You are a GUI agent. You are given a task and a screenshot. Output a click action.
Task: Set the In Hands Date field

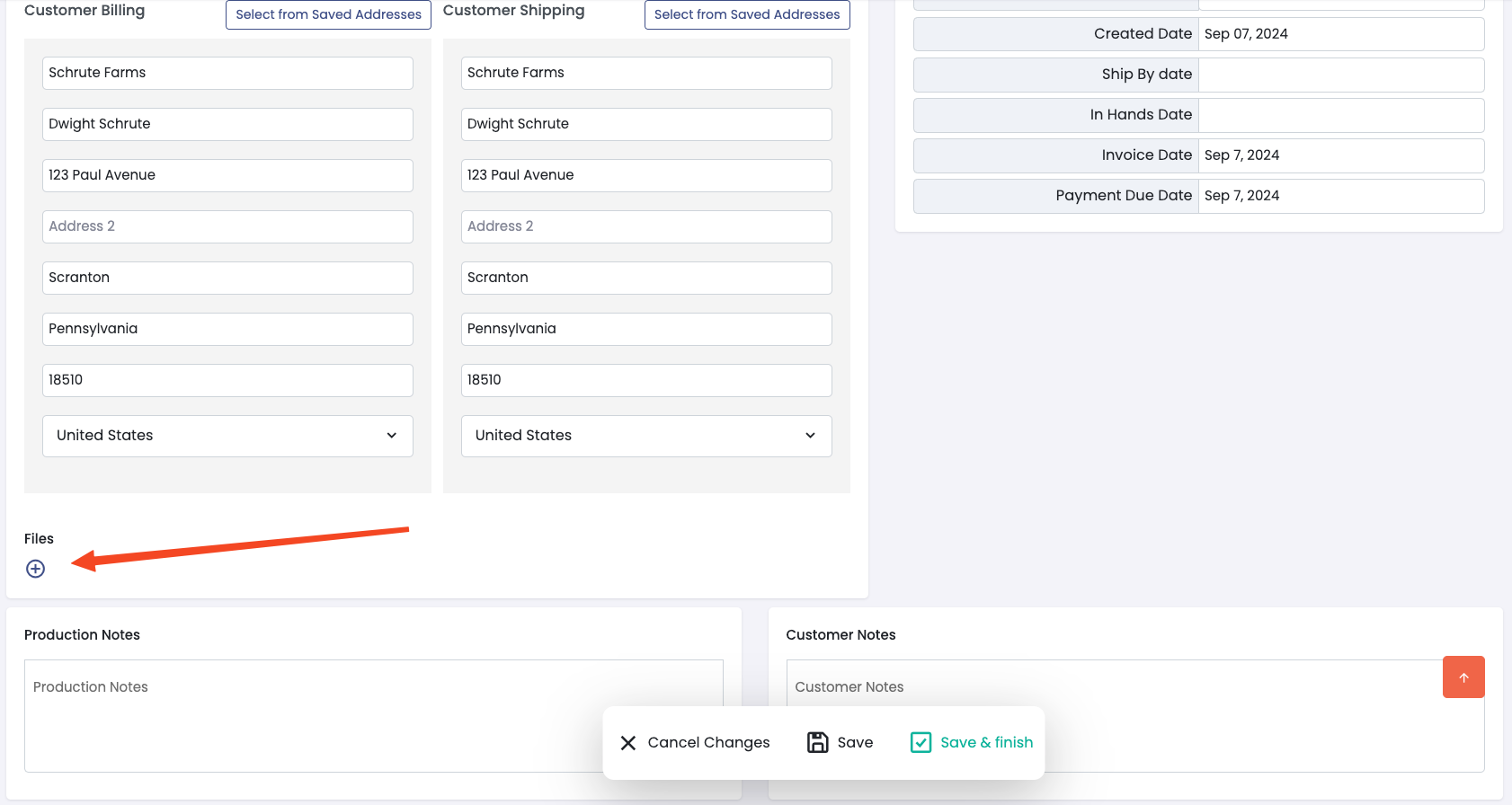pyautogui.click(x=1341, y=115)
